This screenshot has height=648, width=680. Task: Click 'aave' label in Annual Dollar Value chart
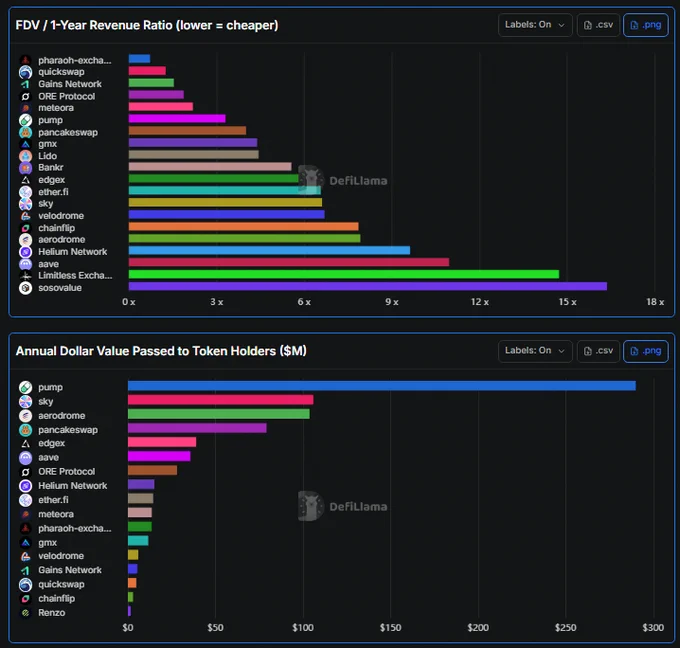(49, 458)
